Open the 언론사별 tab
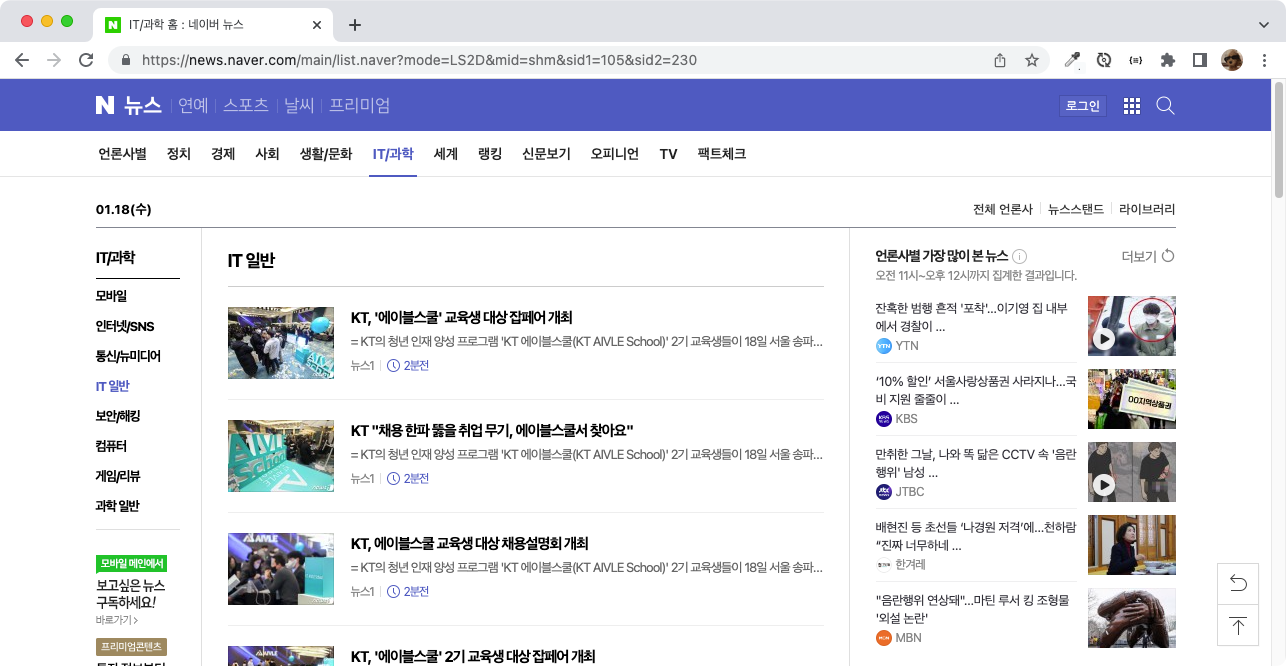 (122, 154)
